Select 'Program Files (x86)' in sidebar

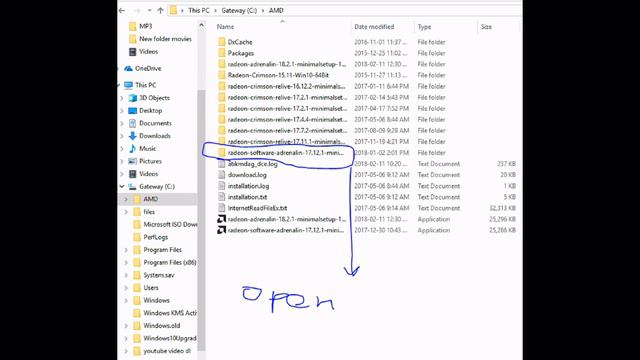point(170,262)
